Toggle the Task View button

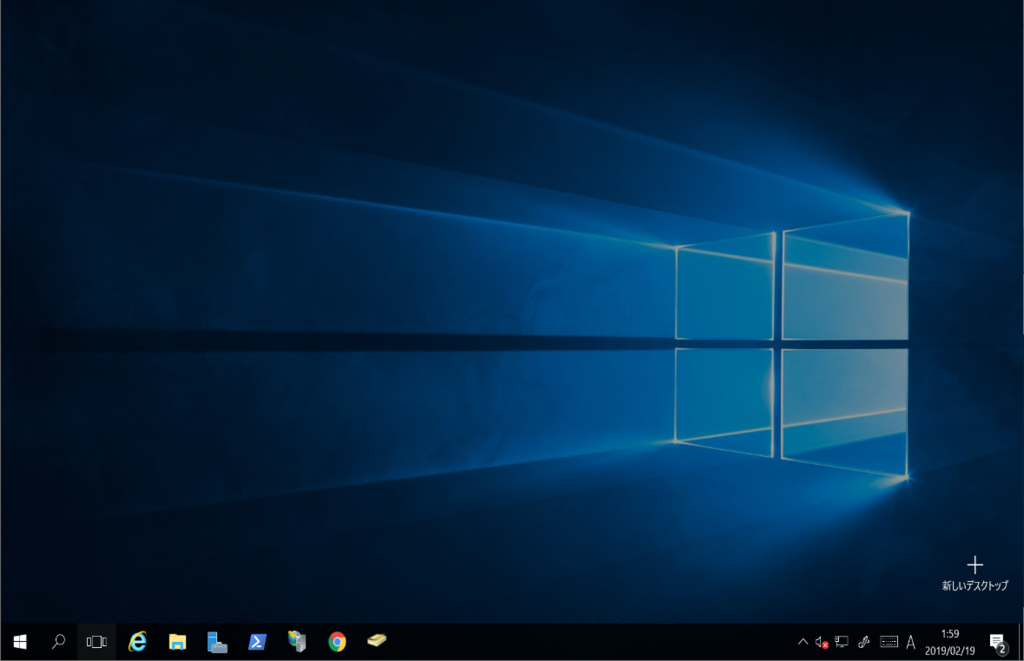click(x=97, y=642)
